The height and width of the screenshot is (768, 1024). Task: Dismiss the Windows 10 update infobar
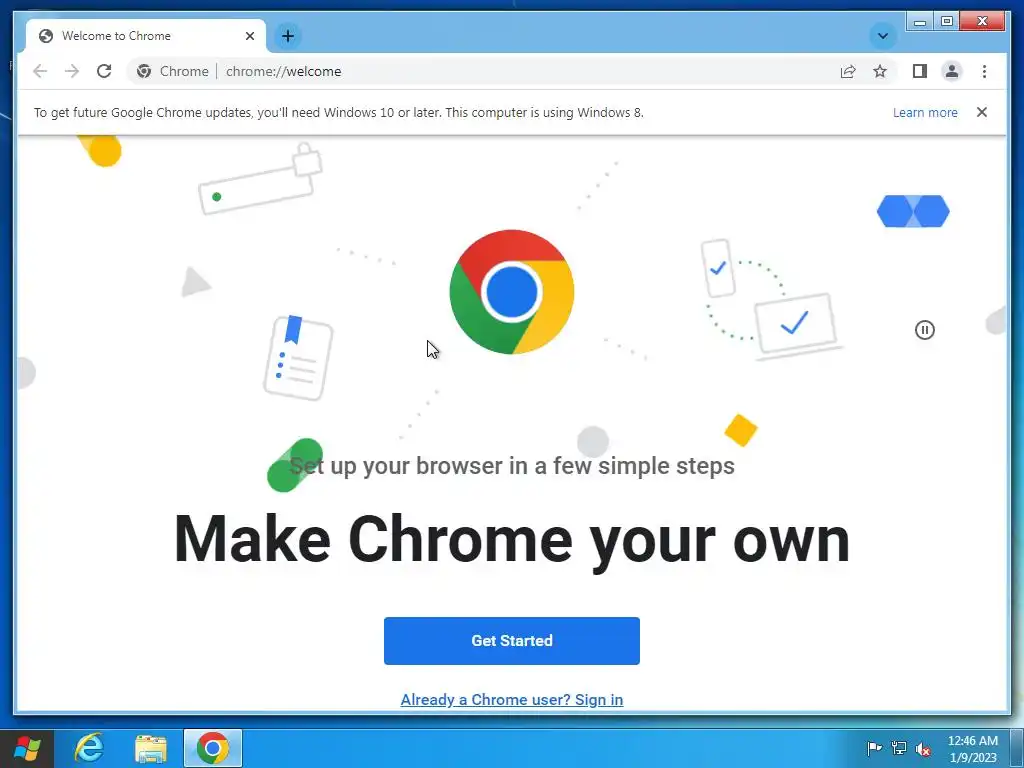(x=982, y=112)
